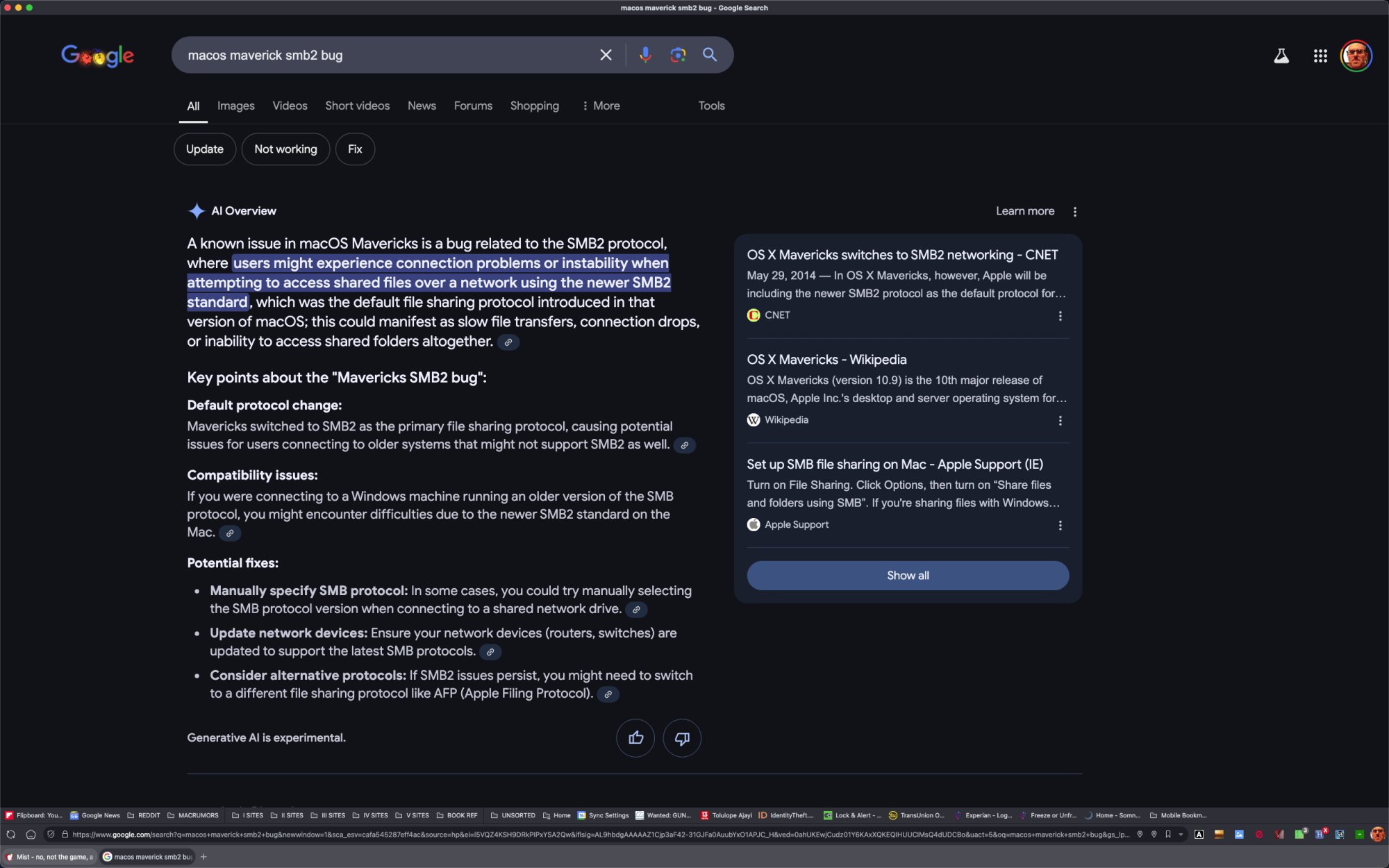Click the Update search suggestion filter
The height and width of the screenshot is (868, 1389).
205,149
